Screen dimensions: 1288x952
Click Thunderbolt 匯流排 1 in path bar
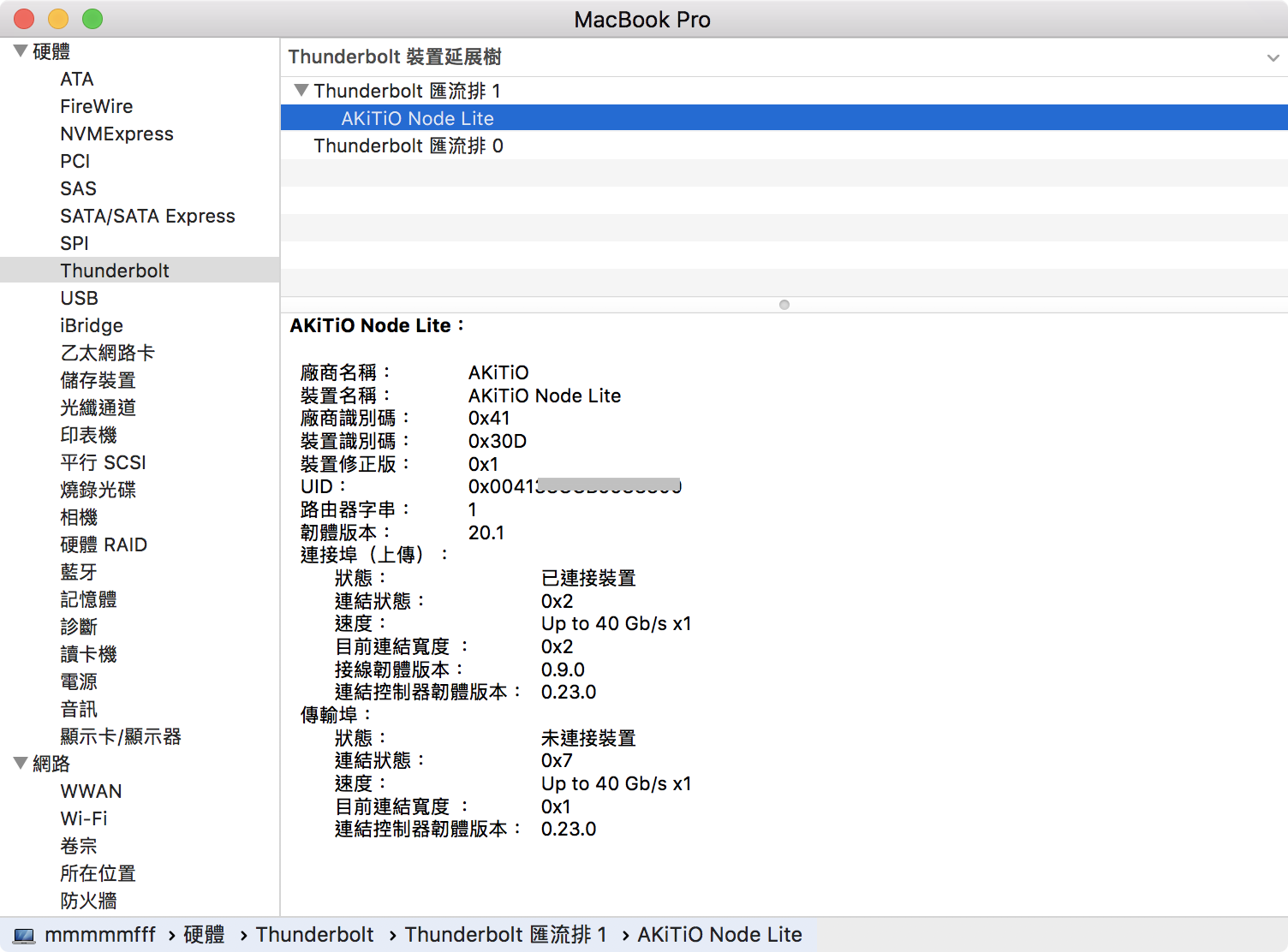click(x=505, y=935)
